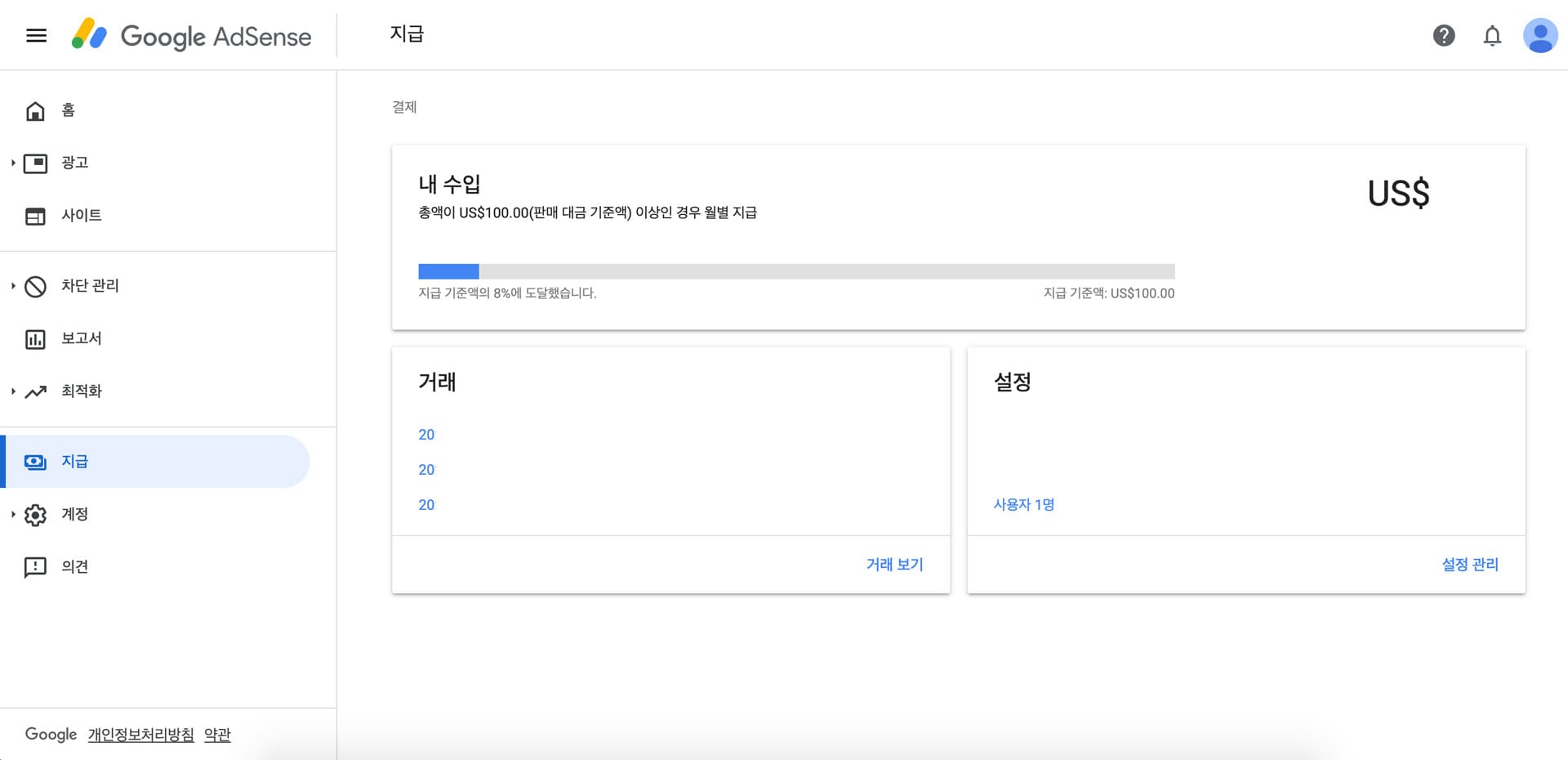1568x760 pixels.
Task: Click the 거래 card heading
Action: (437, 382)
